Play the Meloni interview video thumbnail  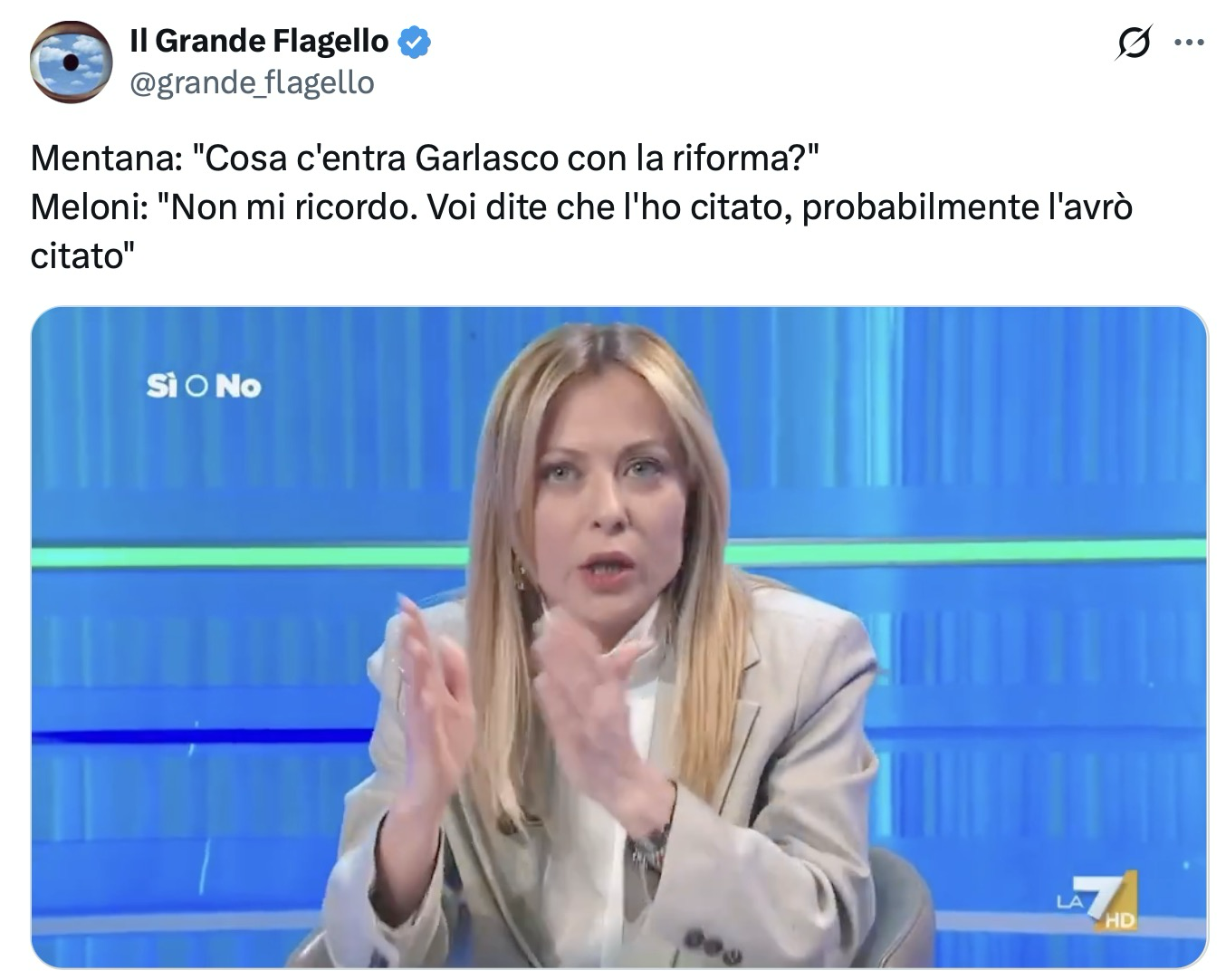(x=619, y=638)
